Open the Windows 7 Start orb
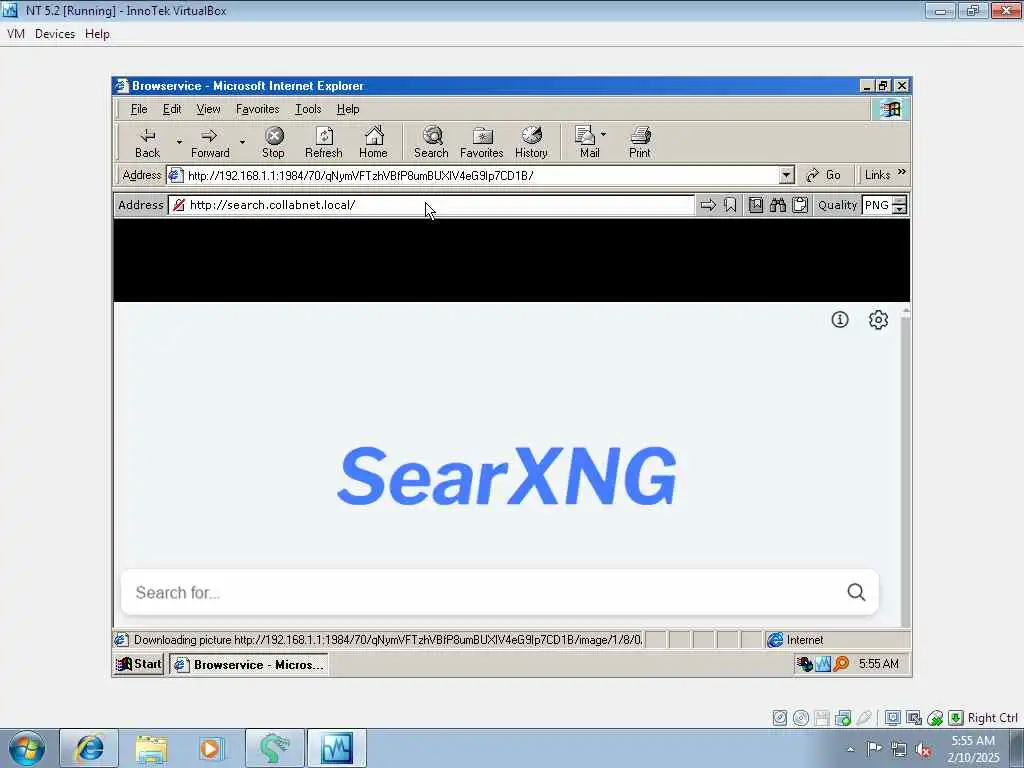 tap(27, 748)
